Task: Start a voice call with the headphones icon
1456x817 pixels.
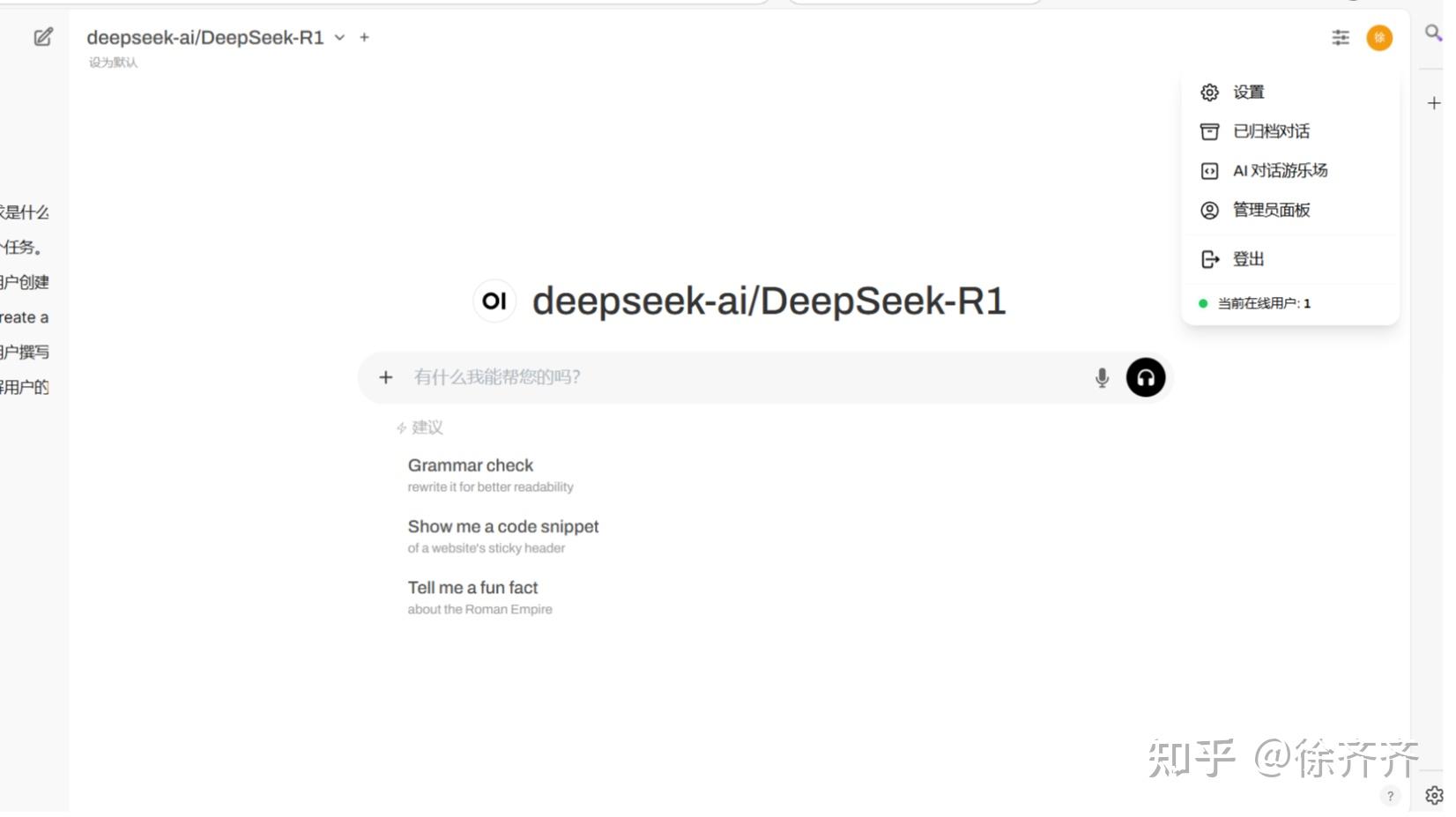Action: click(x=1145, y=377)
